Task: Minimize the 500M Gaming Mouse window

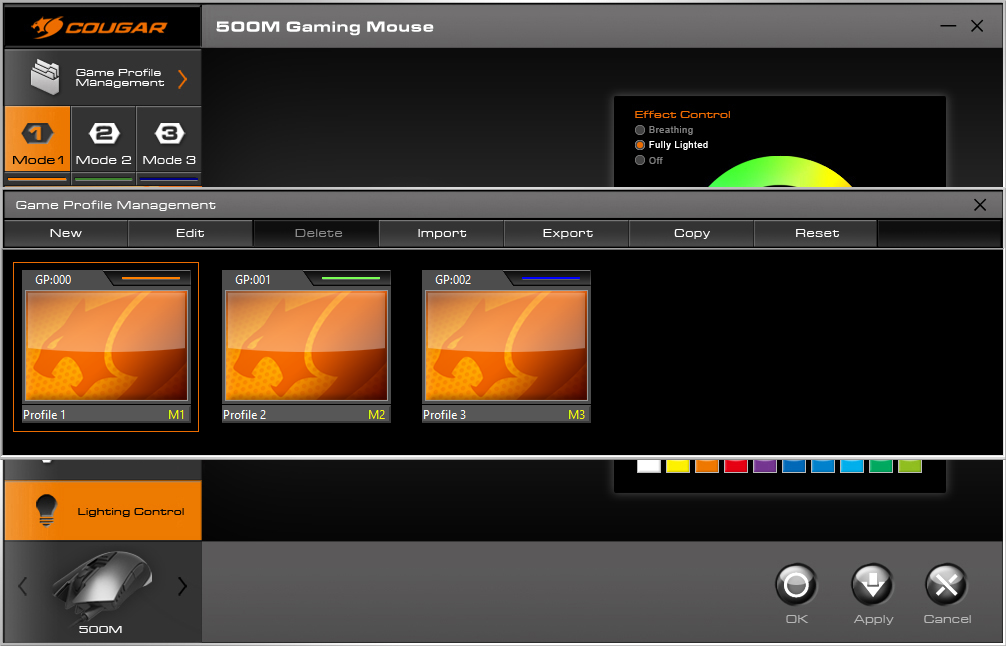Action: tap(948, 26)
